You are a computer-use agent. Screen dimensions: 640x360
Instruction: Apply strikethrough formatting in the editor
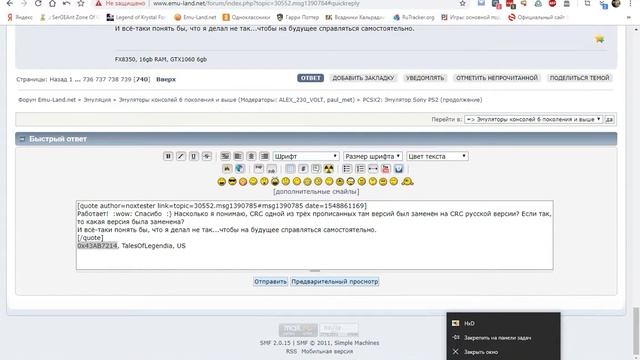point(207,156)
